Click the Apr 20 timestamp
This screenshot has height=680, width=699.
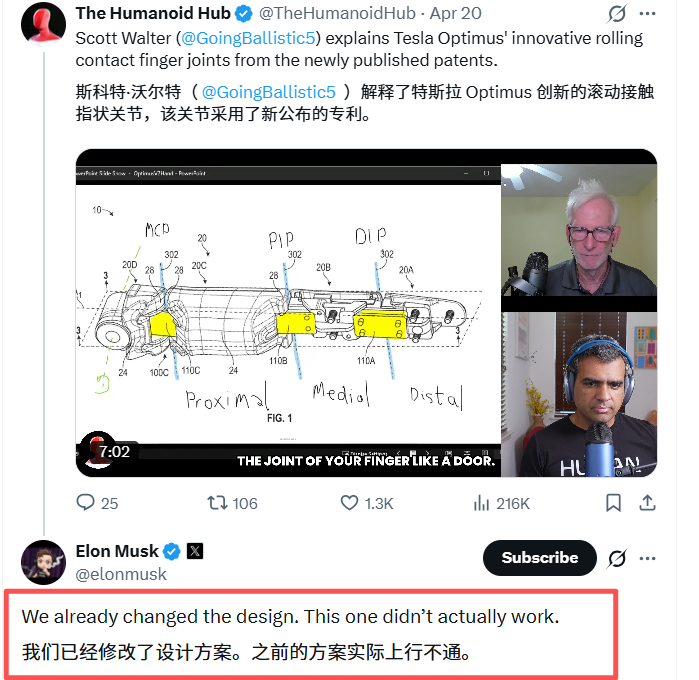(455, 13)
